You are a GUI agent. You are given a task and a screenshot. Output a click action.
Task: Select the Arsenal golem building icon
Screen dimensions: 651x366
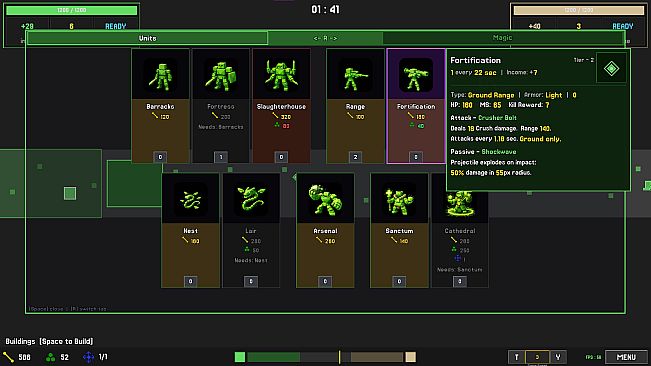point(325,200)
